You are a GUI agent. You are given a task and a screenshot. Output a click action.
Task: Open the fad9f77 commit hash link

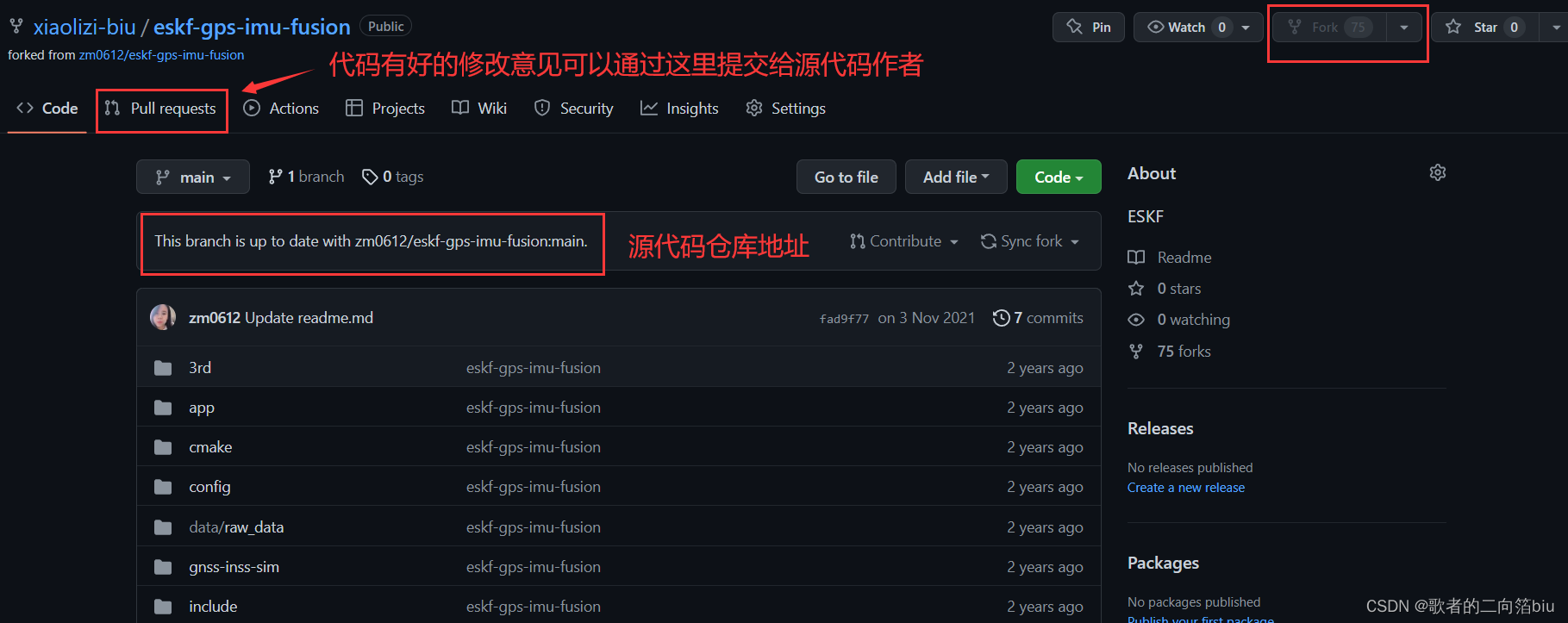[844, 319]
